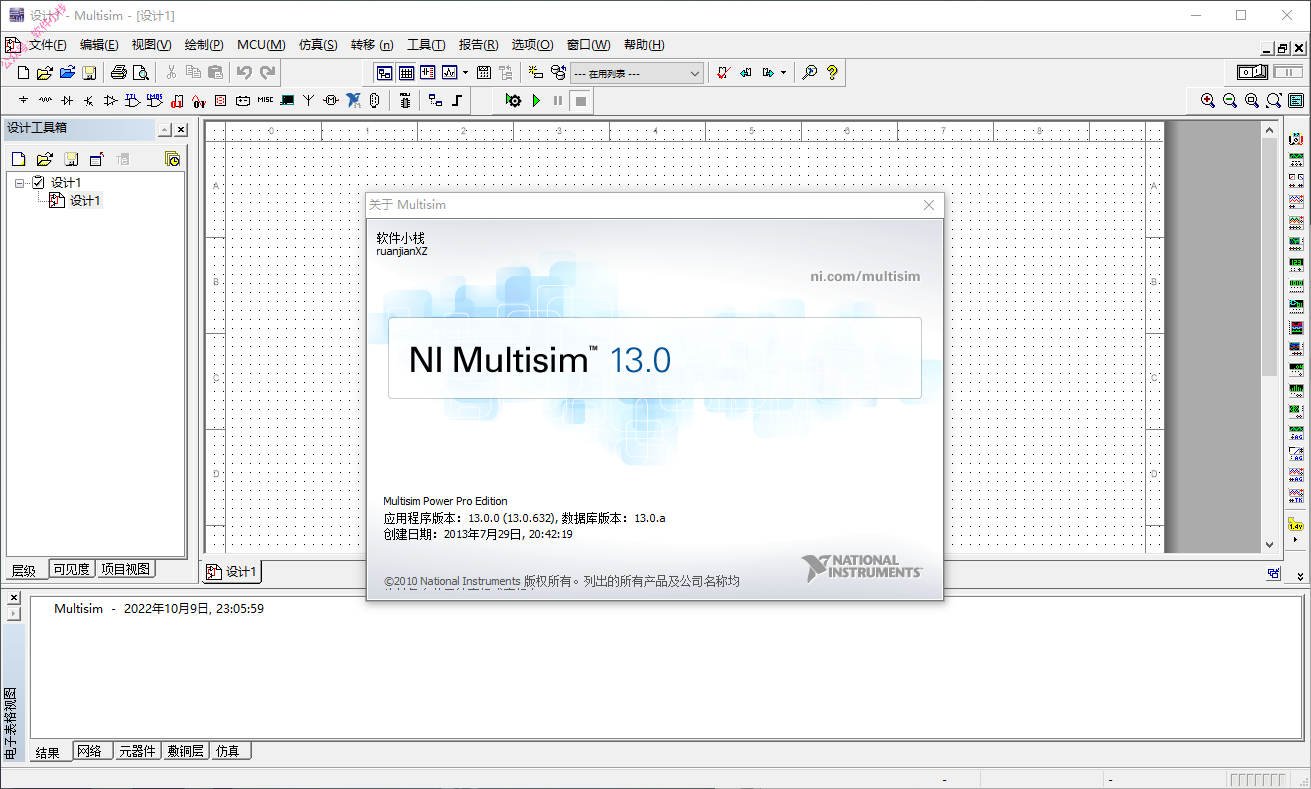Switch to the 可见度 tab
Image resolution: width=1311 pixels, height=789 pixels.
[x=72, y=569]
